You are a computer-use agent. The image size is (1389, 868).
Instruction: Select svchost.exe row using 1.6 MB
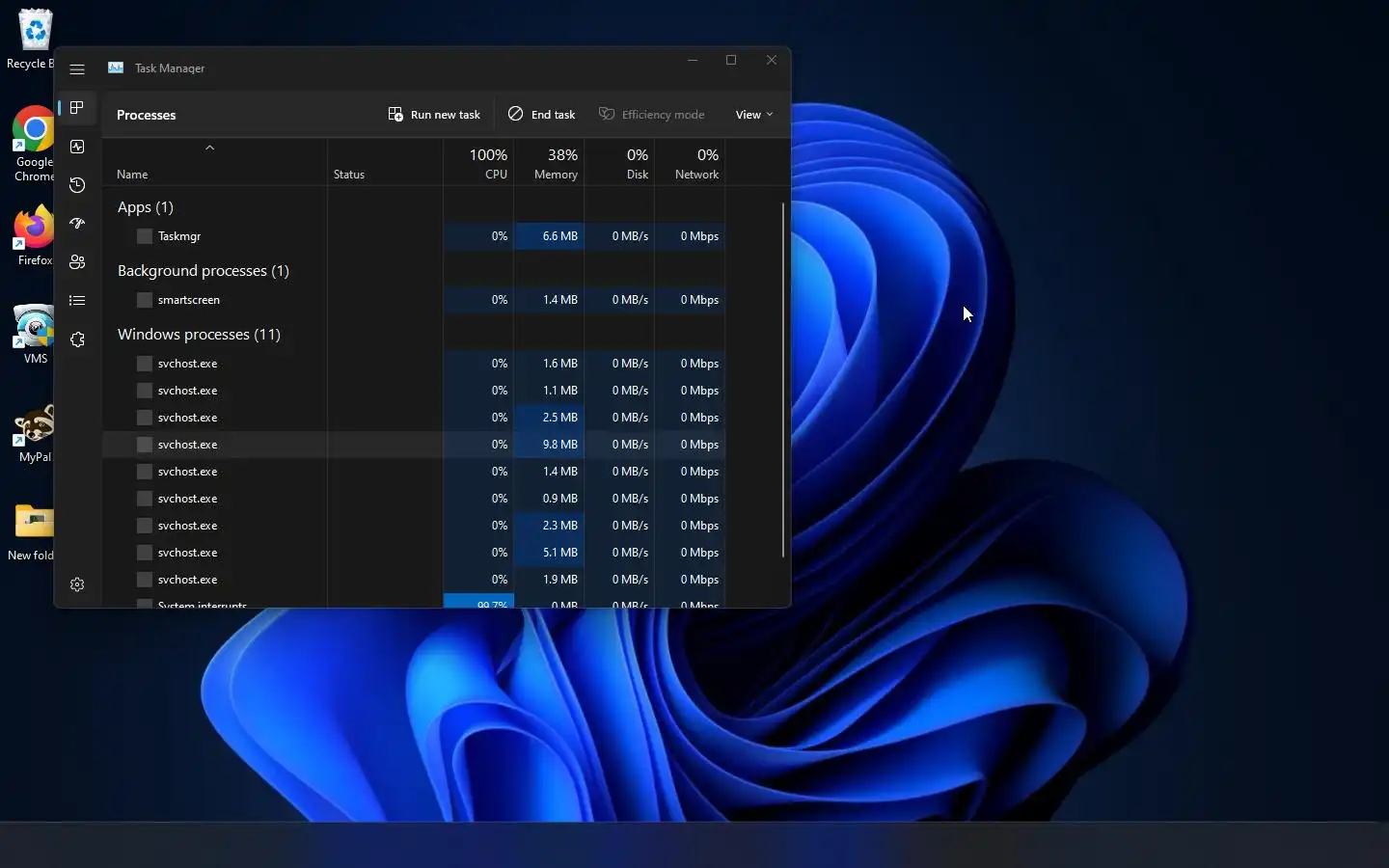point(414,364)
